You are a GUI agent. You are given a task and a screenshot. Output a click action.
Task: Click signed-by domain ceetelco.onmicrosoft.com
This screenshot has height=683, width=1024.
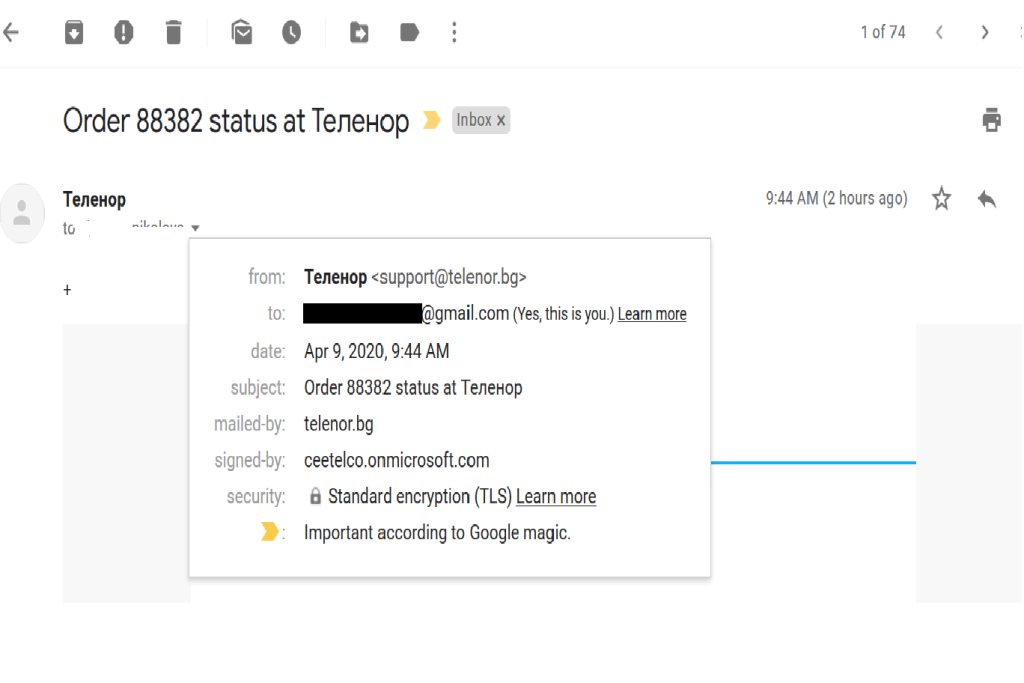(396, 460)
